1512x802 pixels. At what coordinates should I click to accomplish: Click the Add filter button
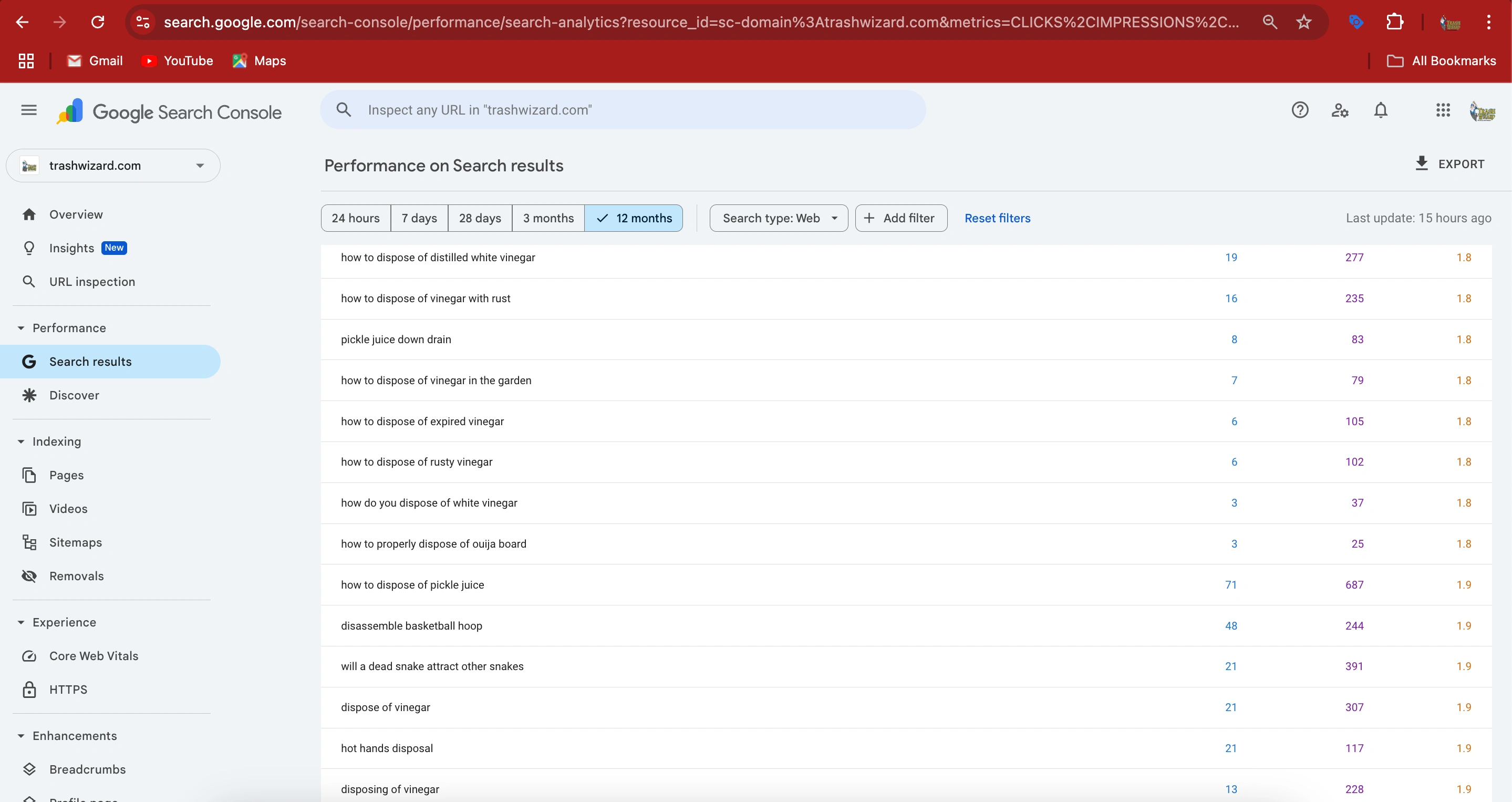pyautogui.click(x=900, y=219)
